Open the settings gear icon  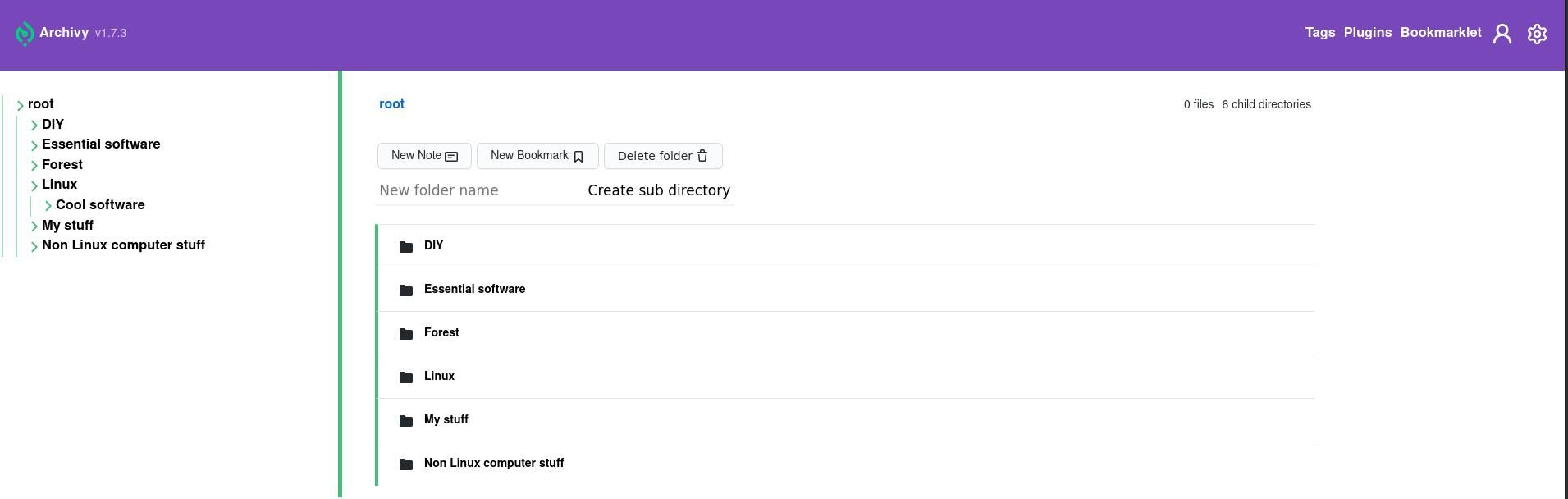pyautogui.click(x=1537, y=34)
